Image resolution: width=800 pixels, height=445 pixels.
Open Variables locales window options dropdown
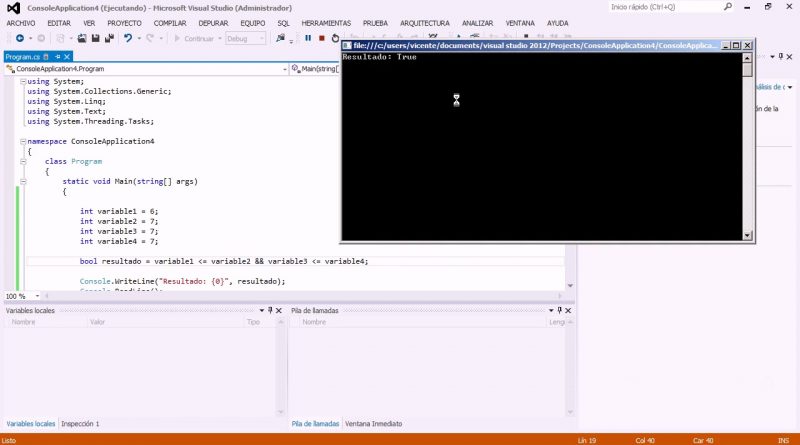click(x=262, y=310)
